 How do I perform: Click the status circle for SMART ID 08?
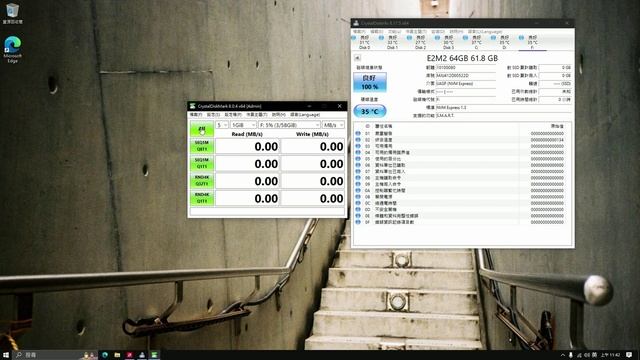[358, 178]
